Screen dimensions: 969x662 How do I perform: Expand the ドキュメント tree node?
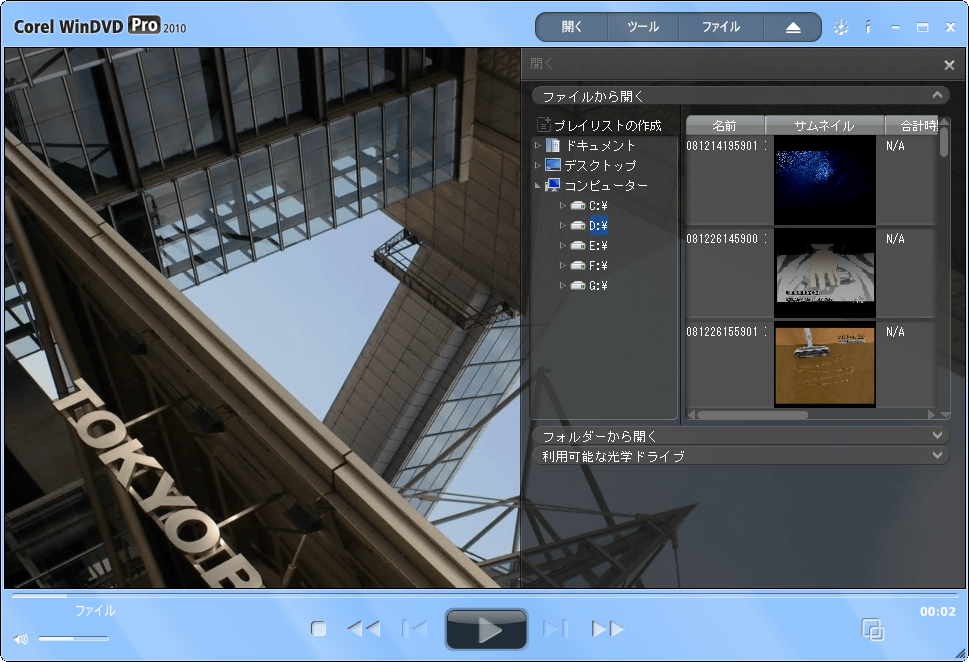point(538,145)
